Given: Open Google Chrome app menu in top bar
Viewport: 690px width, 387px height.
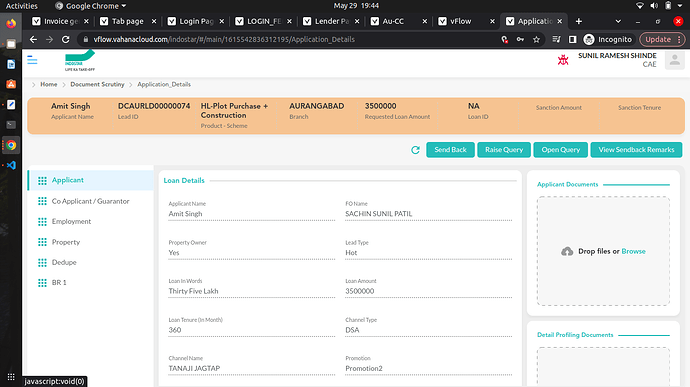Looking at the screenshot, I should [91, 6].
